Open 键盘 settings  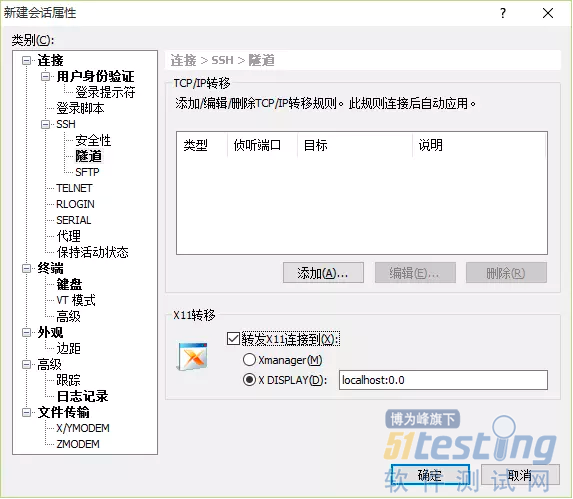[69, 284]
